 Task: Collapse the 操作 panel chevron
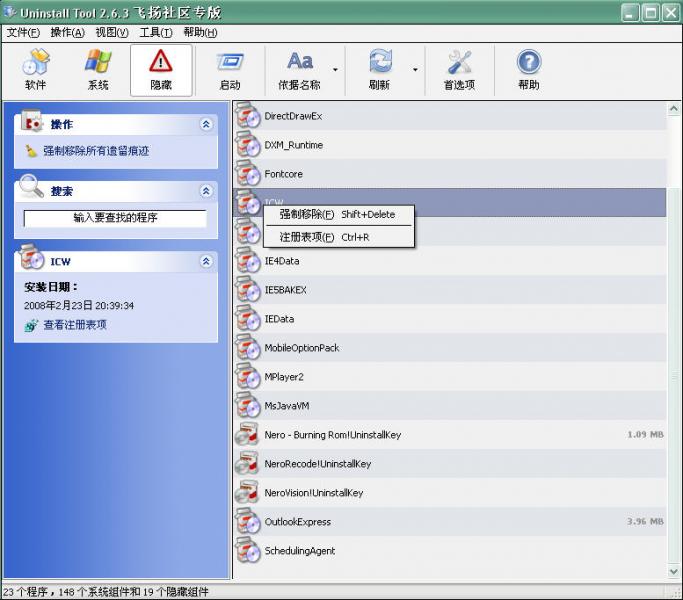pos(206,124)
